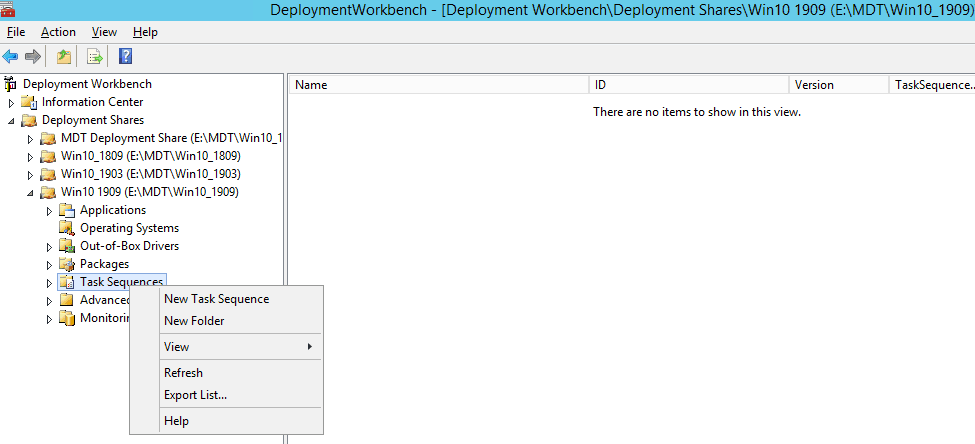Select the Task Sequences tree label
Screen dimensions: 975x444
[x=121, y=282]
